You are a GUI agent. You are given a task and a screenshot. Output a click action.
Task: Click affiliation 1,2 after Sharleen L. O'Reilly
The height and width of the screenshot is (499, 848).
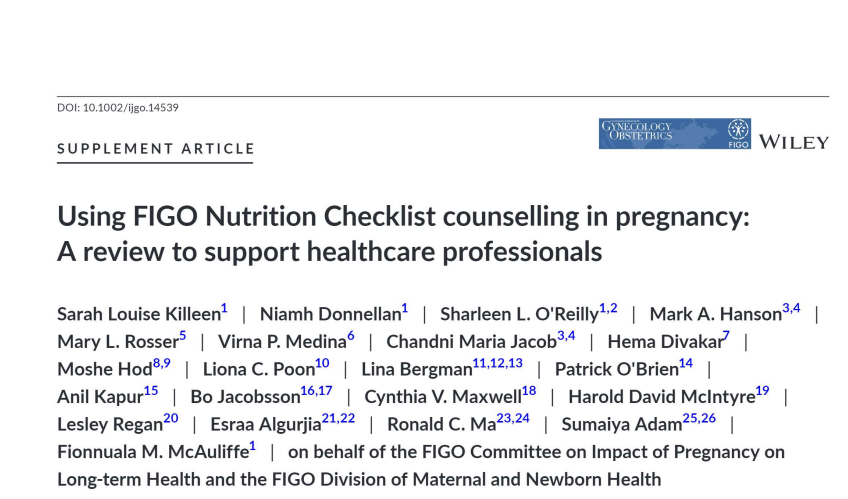608,309
